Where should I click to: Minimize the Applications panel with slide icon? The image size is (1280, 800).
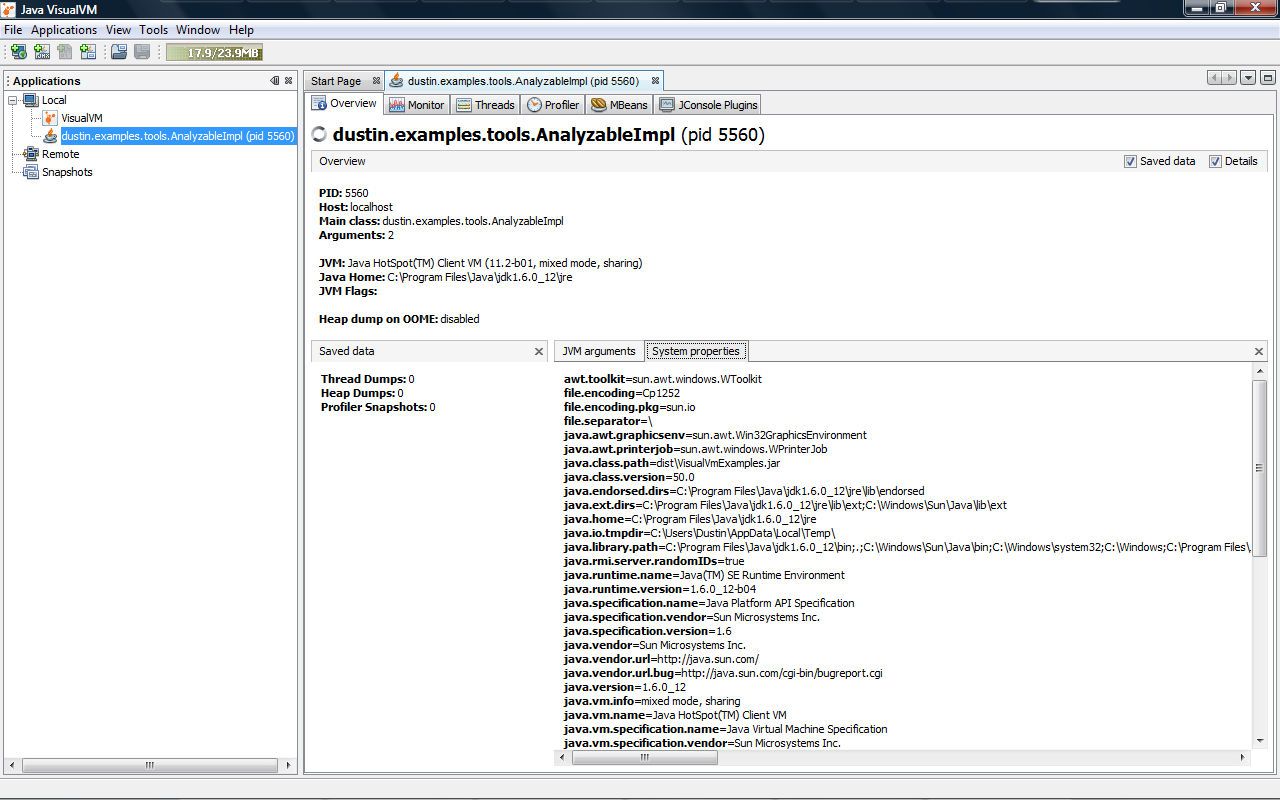point(275,81)
